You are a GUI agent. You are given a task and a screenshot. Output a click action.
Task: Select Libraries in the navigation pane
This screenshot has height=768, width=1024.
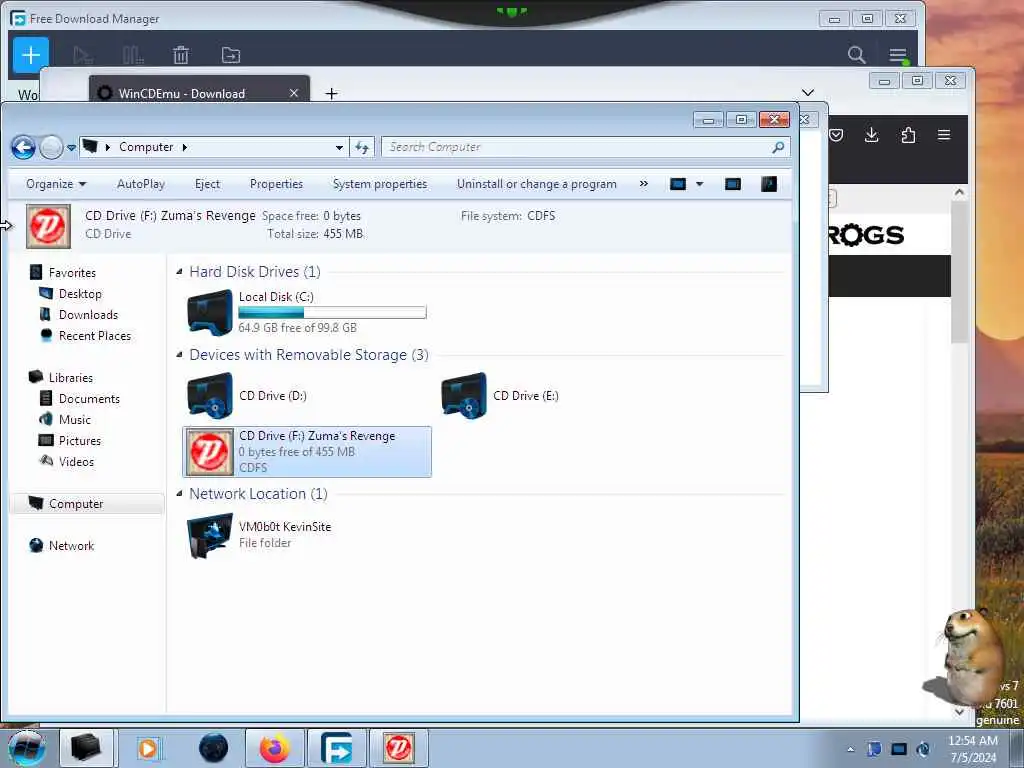point(61,377)
